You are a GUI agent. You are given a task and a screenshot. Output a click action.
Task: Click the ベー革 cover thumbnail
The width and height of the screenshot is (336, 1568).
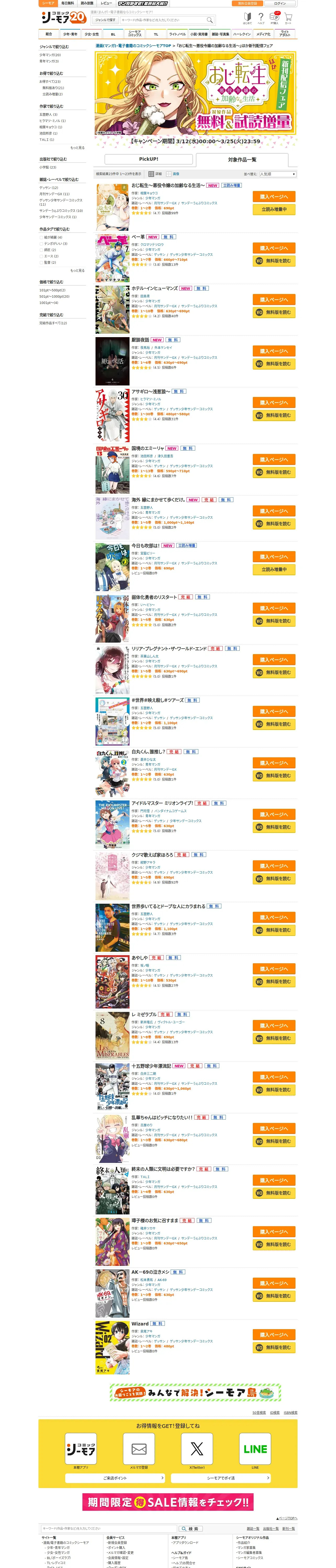point(112,259)
